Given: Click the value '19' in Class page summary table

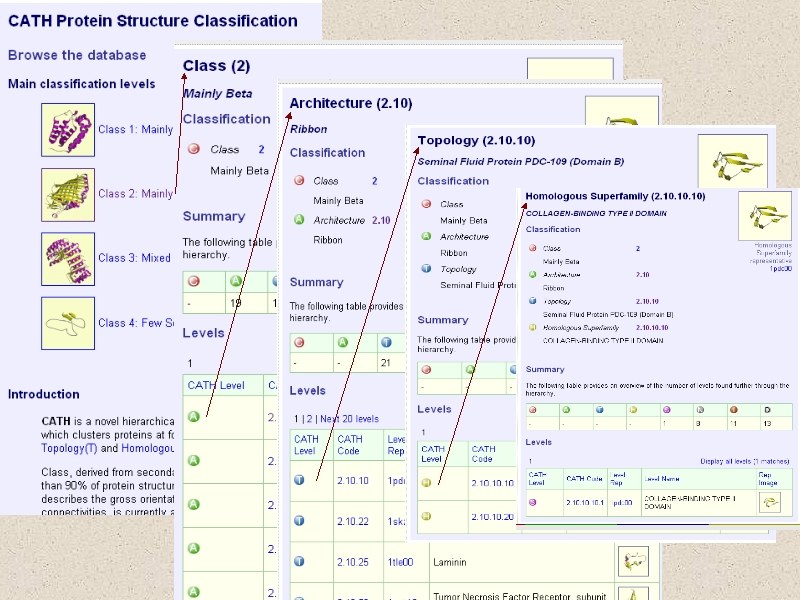Looking at the screenshot, I should [x=235, y=303].
